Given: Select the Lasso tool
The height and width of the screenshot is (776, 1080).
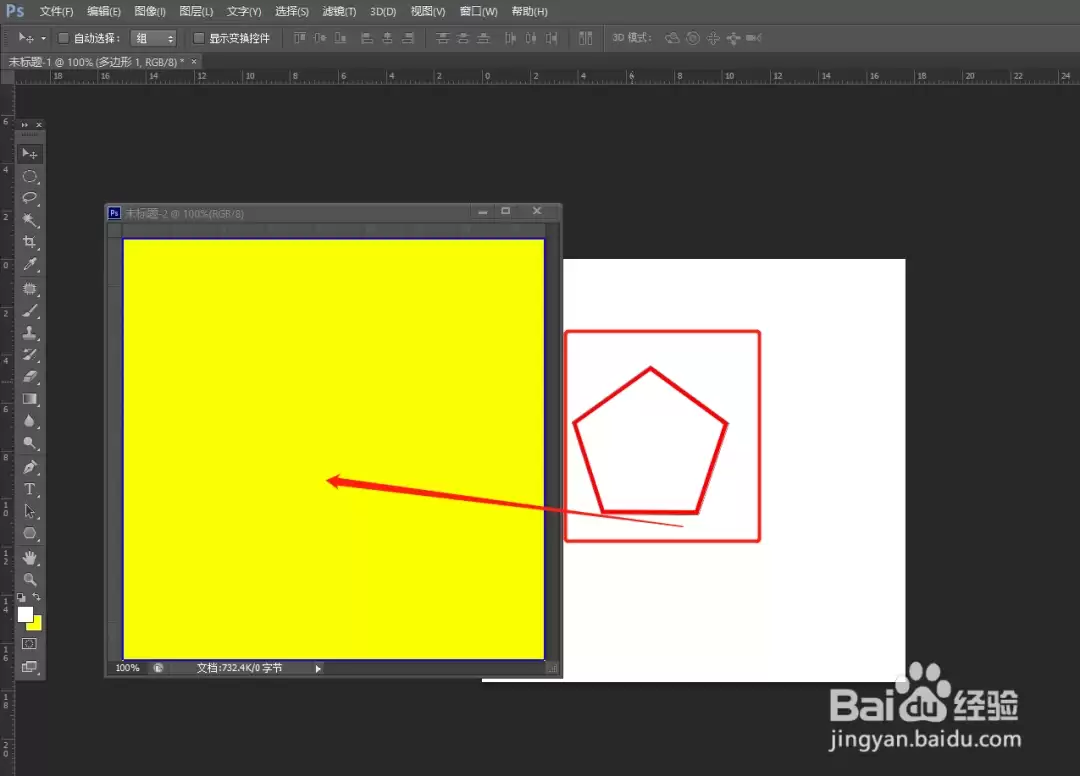Looking at the screenshot, I should coord(30,198).
